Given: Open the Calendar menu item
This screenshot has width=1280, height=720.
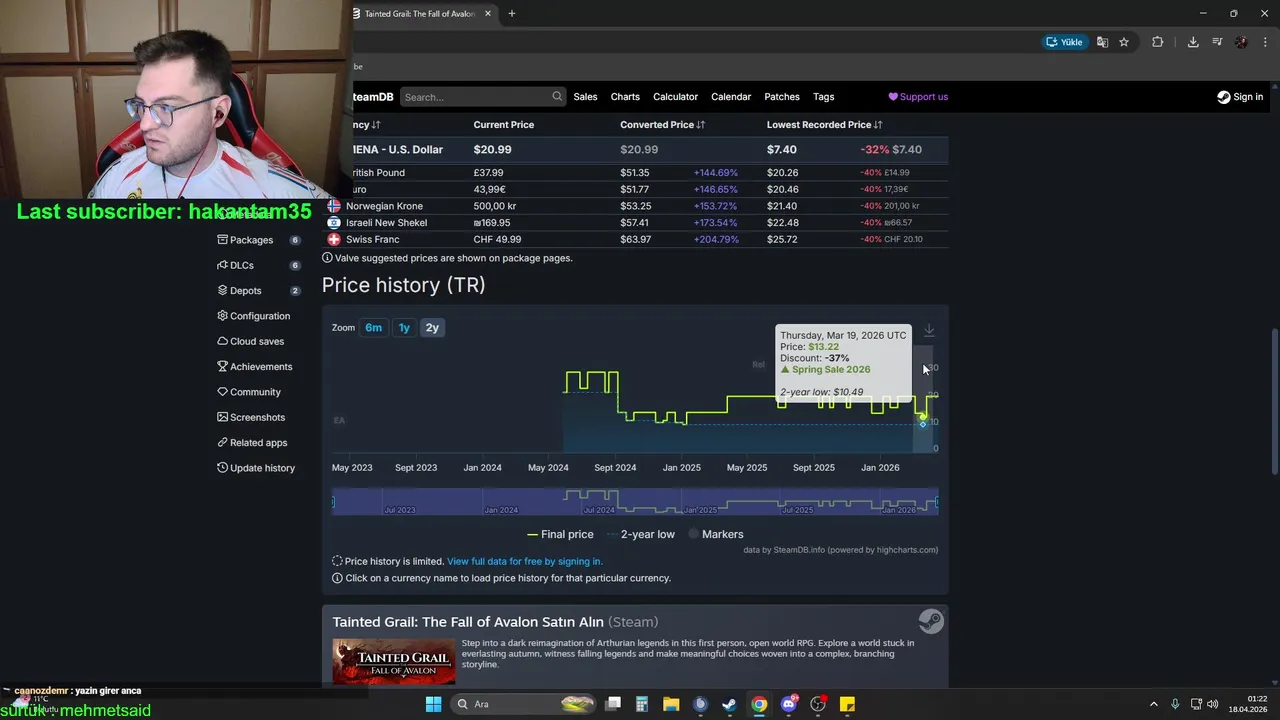Looking at the screenshot, I should pyautogui.click(x=731, y=97).
